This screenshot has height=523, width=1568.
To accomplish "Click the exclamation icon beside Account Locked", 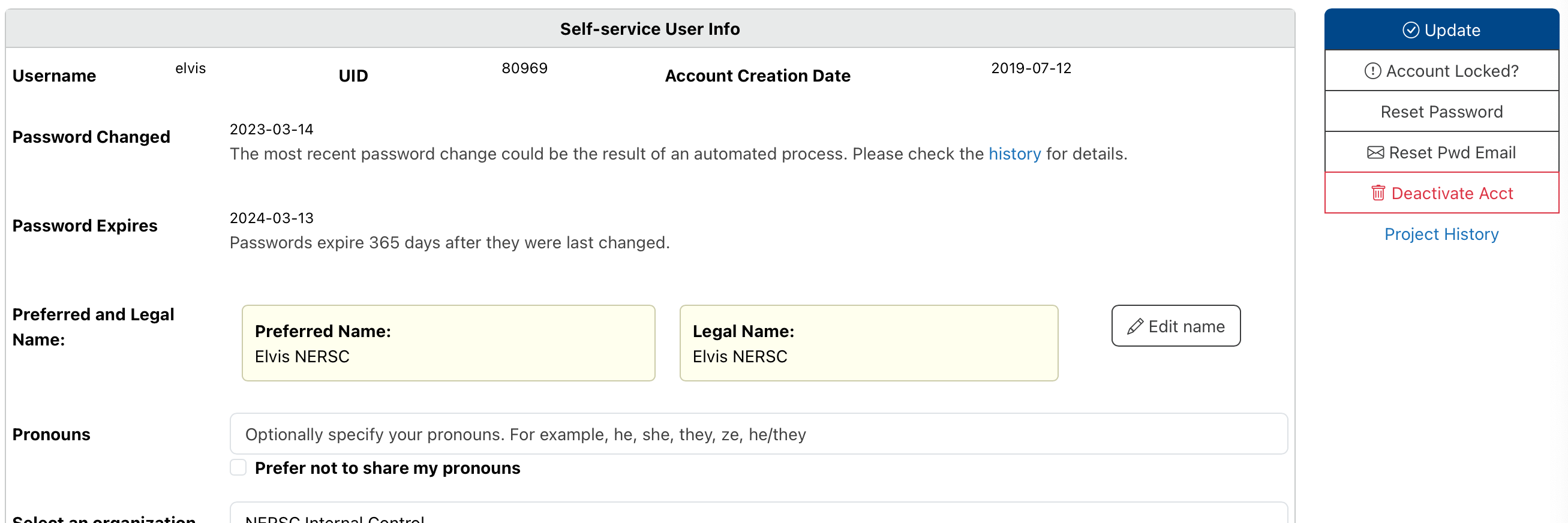I will (x=1372, y=71).
